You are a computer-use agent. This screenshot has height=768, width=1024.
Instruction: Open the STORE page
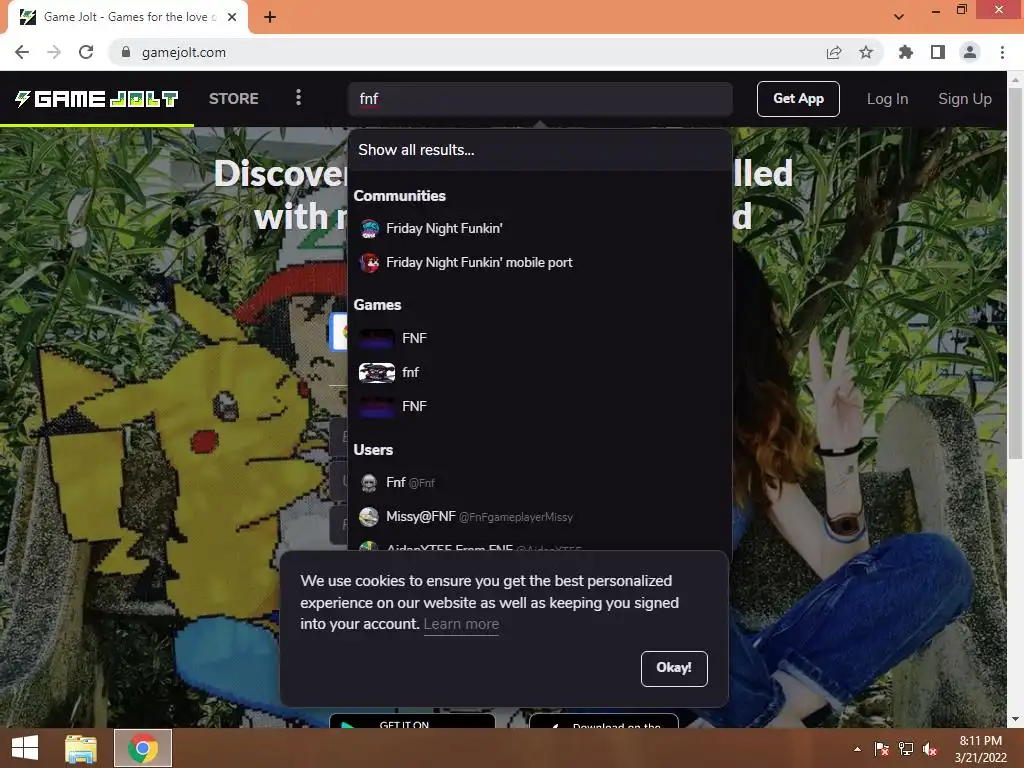tap(234, 99)
